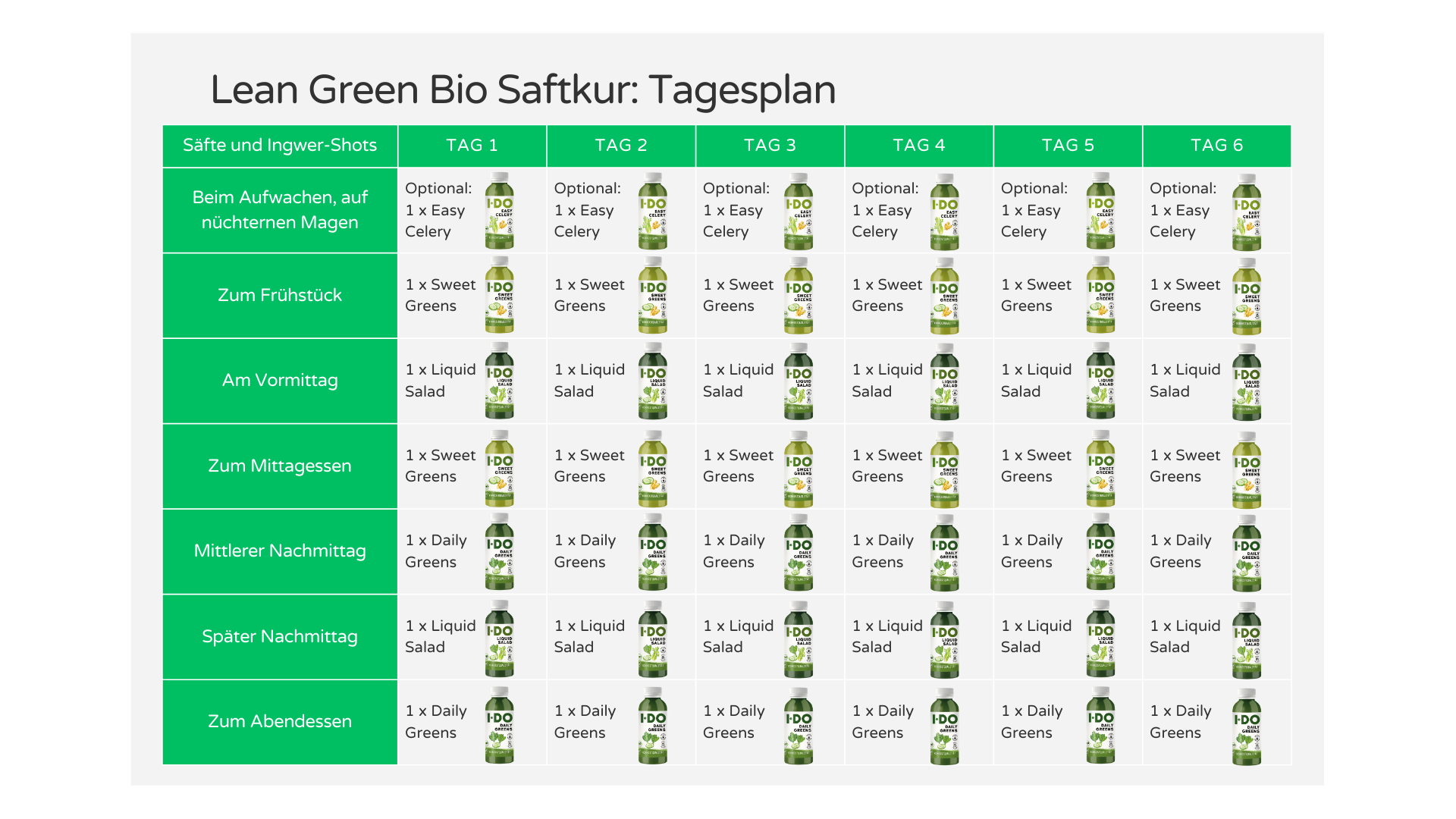Select the TAG 1 column header
1456x819 pixels.
472,146
